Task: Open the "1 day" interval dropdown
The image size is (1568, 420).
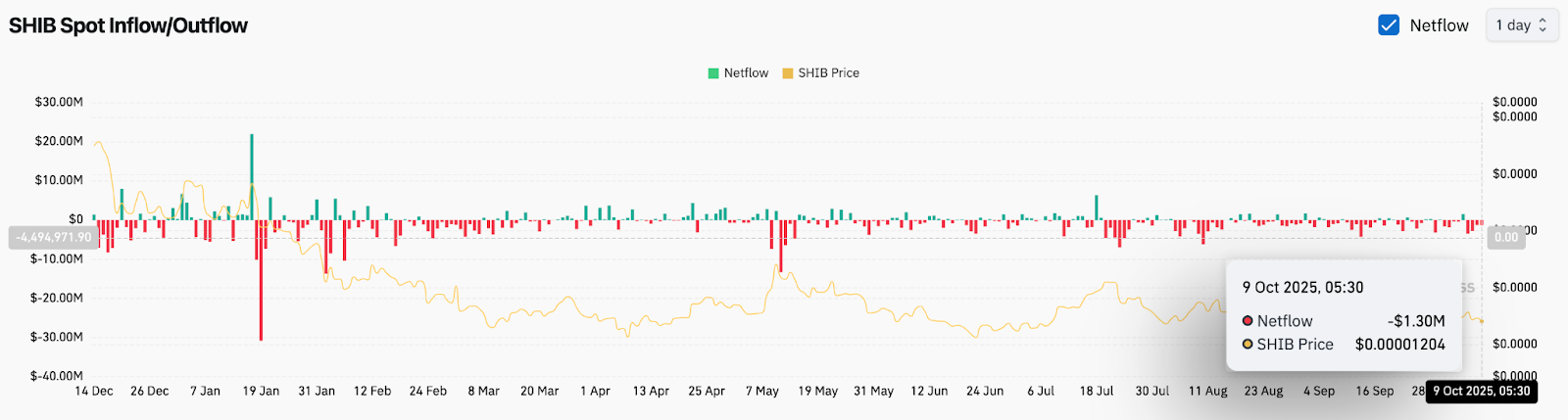Action: click(1521, 25)
